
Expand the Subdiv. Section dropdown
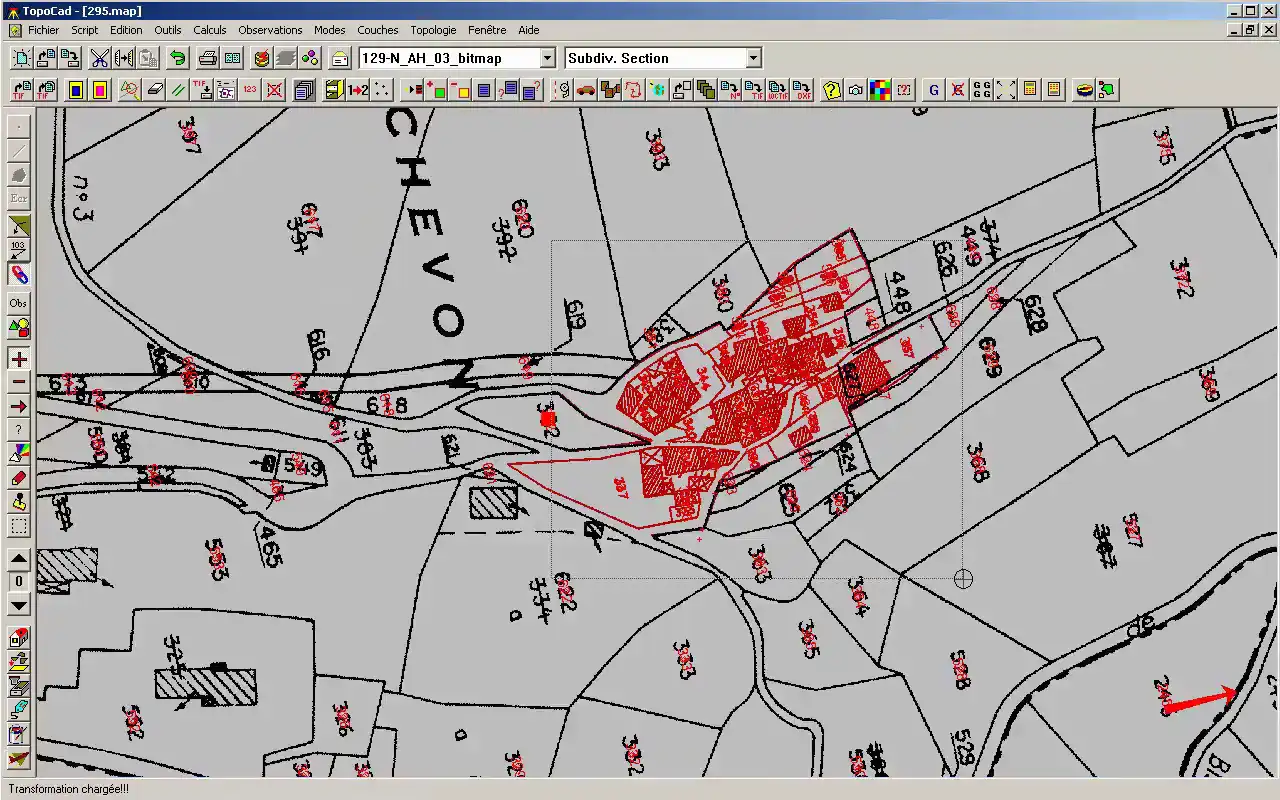[754, 58]
